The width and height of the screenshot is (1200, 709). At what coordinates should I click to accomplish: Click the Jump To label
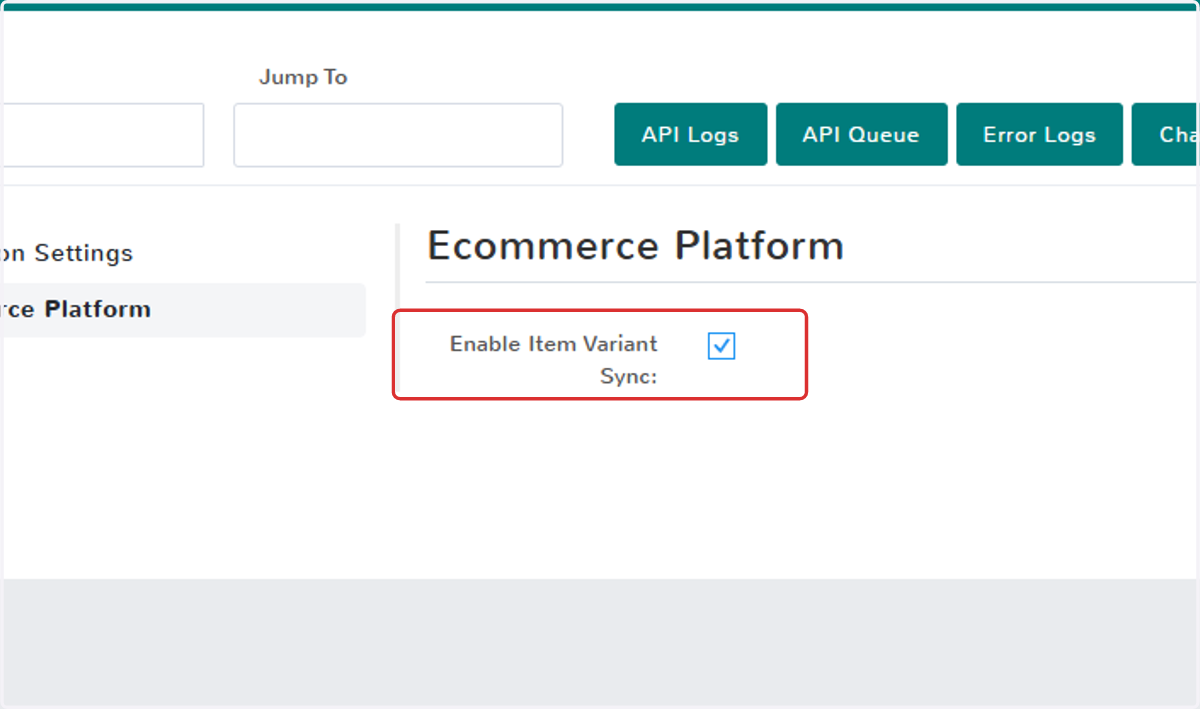[303, 77]
